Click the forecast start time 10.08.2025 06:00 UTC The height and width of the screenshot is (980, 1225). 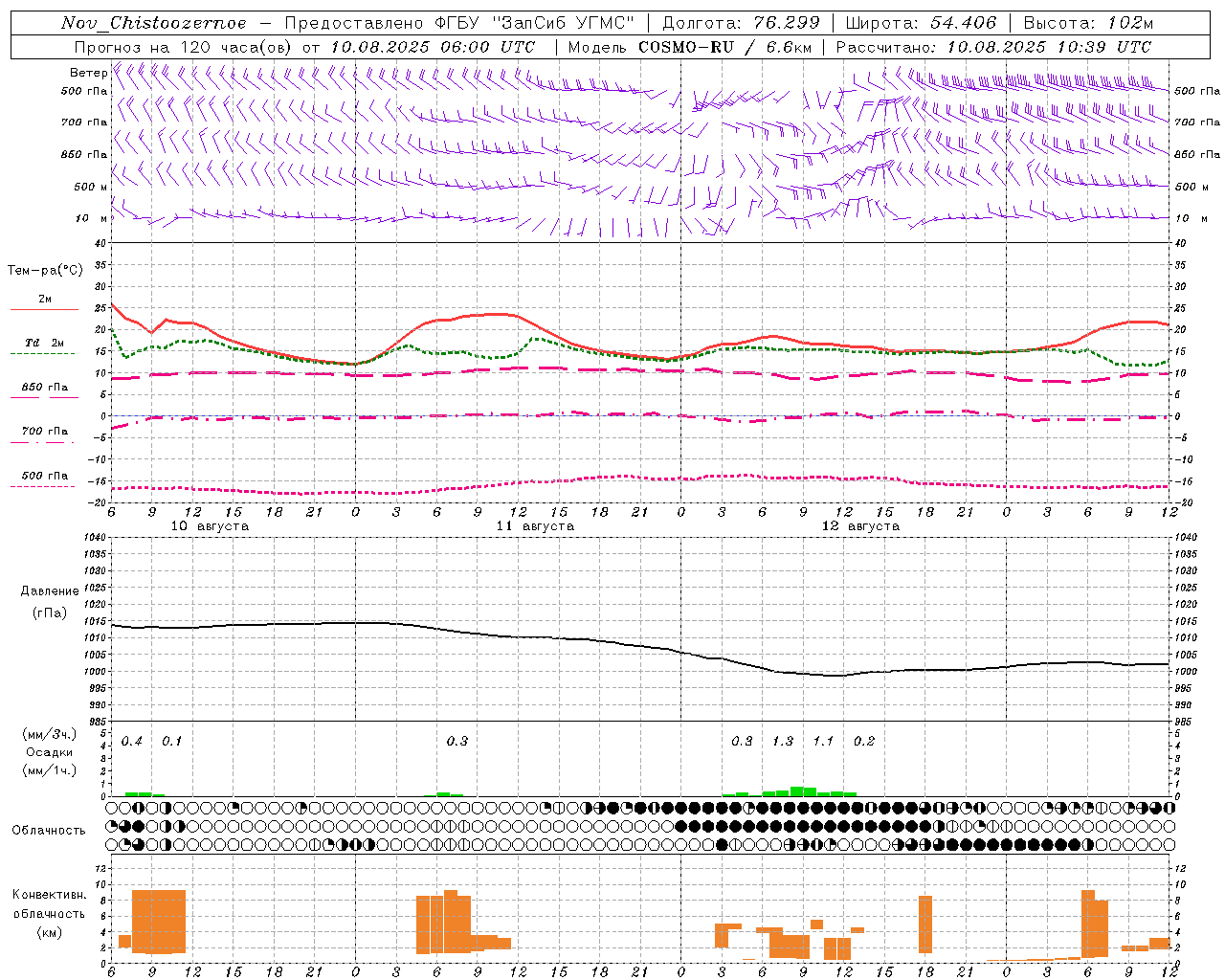pos(433,47)
